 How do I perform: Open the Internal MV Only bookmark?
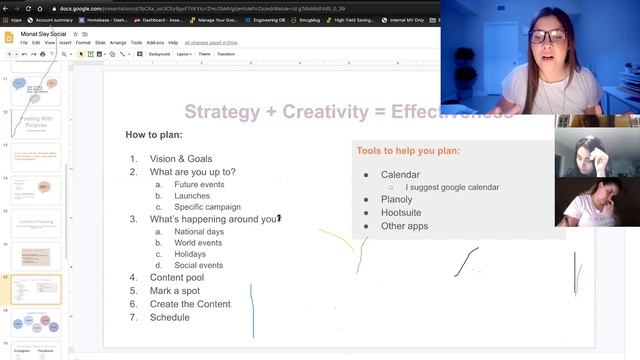click(403, 20)
